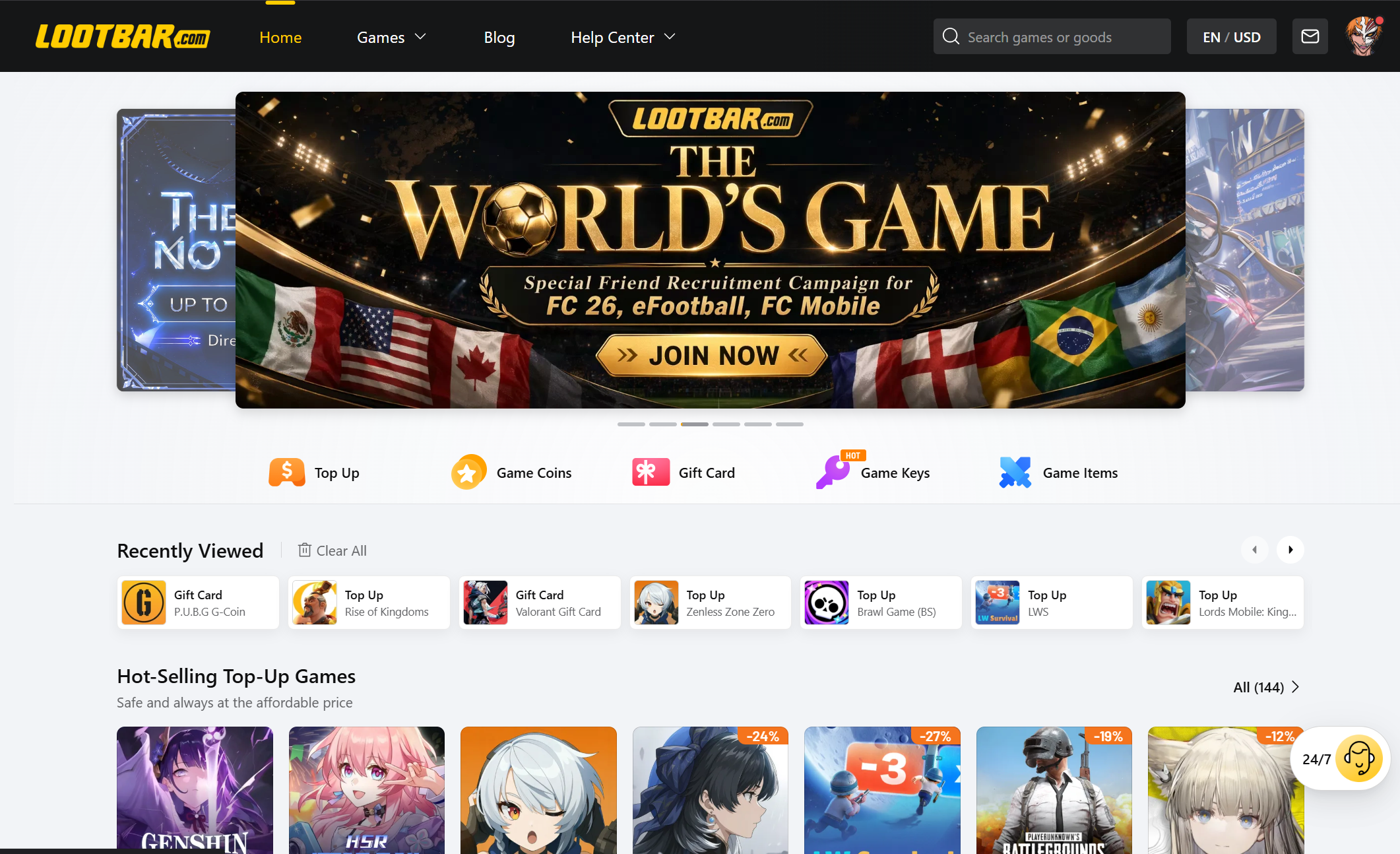The image size is (1400, 854).
Task: Click the Game Items category icon
Action: point(1015,473)
